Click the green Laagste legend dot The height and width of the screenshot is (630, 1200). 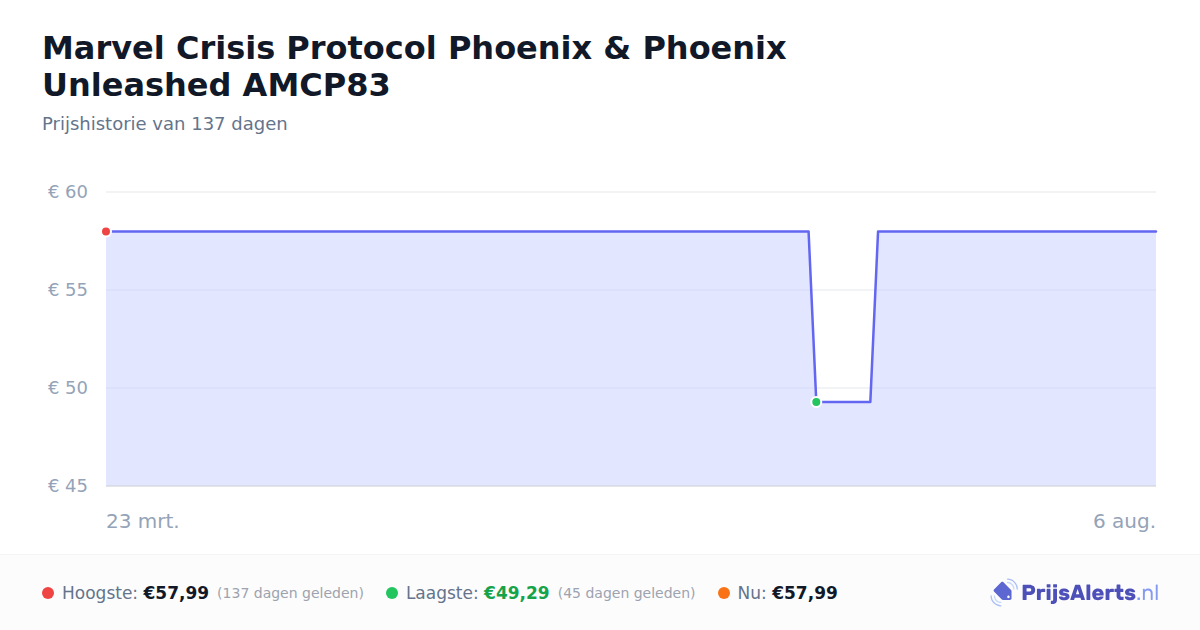[x=392, y=593]
